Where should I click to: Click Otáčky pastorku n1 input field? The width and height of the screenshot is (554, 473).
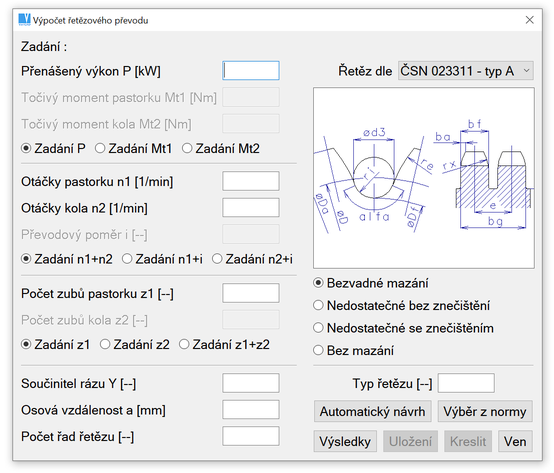point(251,181)
